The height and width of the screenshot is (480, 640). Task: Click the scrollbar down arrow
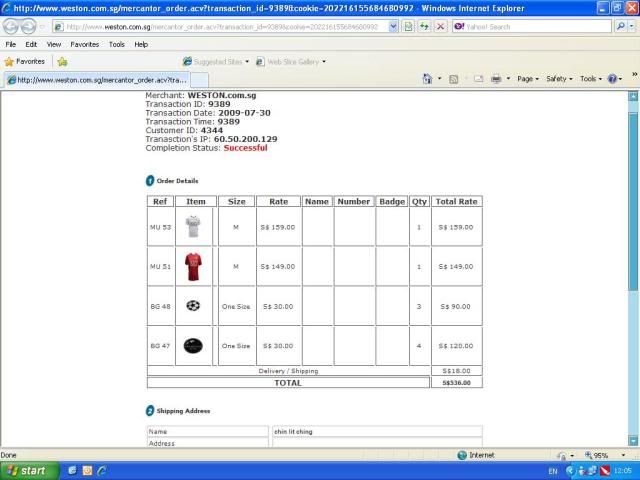tap(633, 440)
